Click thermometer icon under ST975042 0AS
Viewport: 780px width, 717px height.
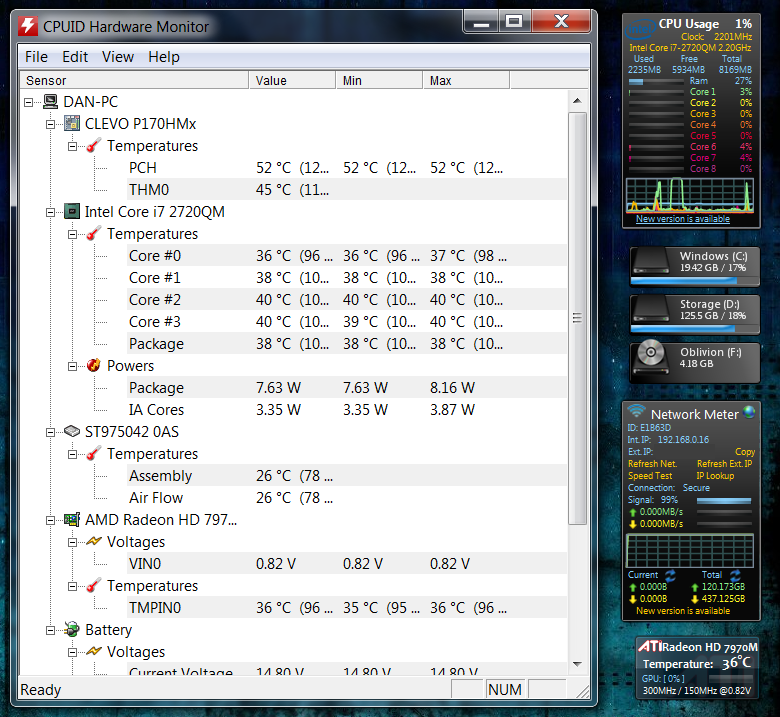coord(94,453)
